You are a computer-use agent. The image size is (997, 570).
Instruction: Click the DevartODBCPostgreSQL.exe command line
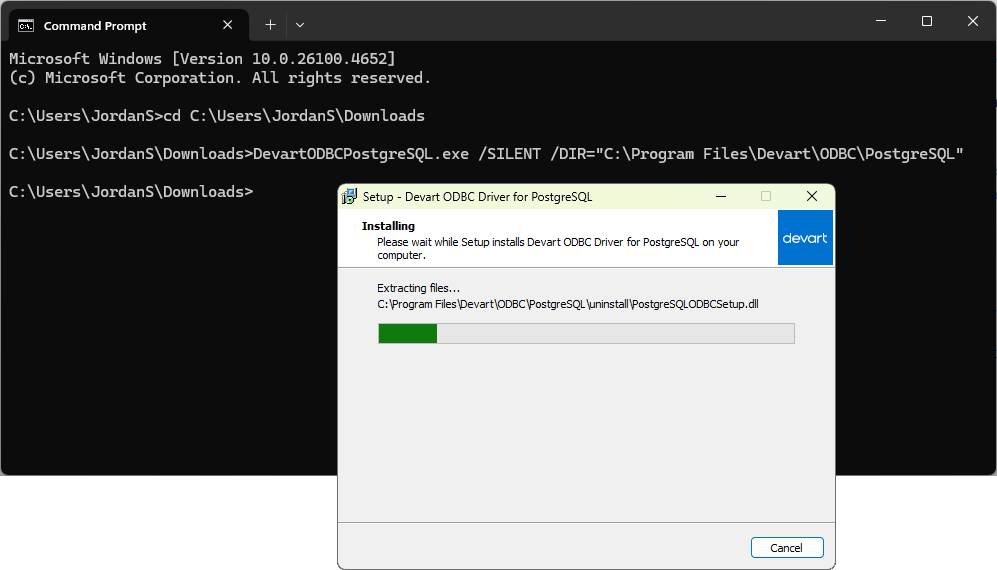click(x=486, y=154)
